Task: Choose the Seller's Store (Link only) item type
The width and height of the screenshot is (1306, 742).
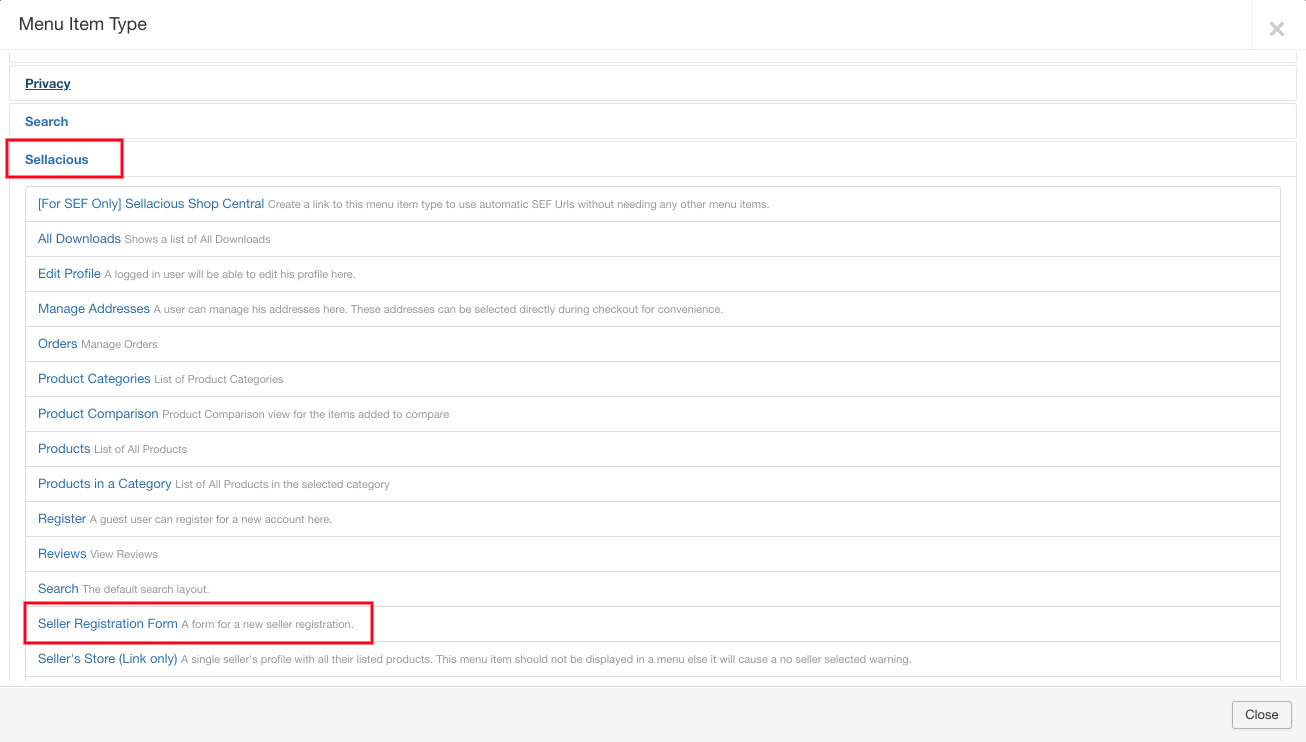Action: click(x=108, y=659)
